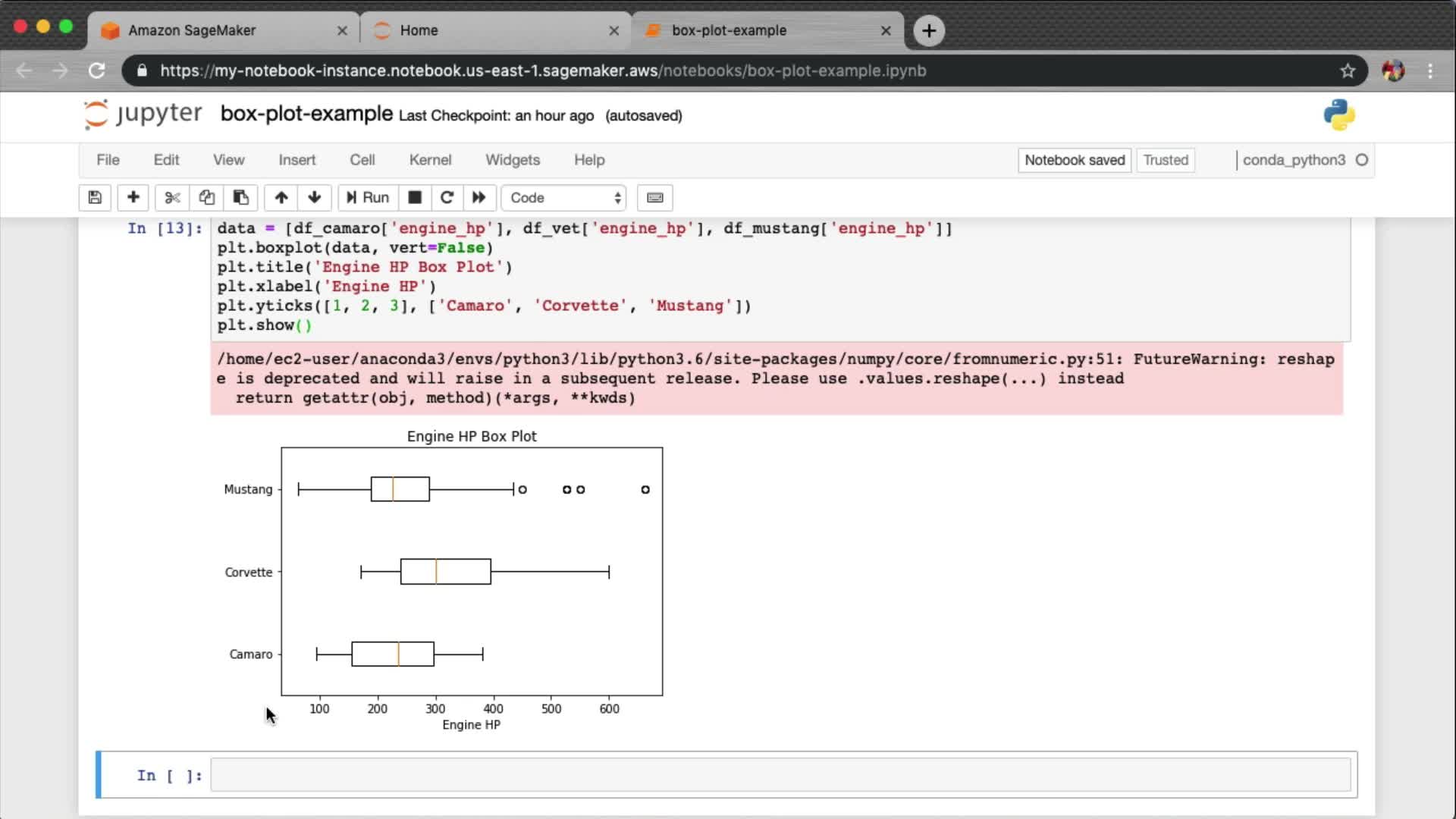Image resolution: width=1456 pixels, height=819 pixels.
Task: Move selected cell down arrow
Action: click(315, 198)
